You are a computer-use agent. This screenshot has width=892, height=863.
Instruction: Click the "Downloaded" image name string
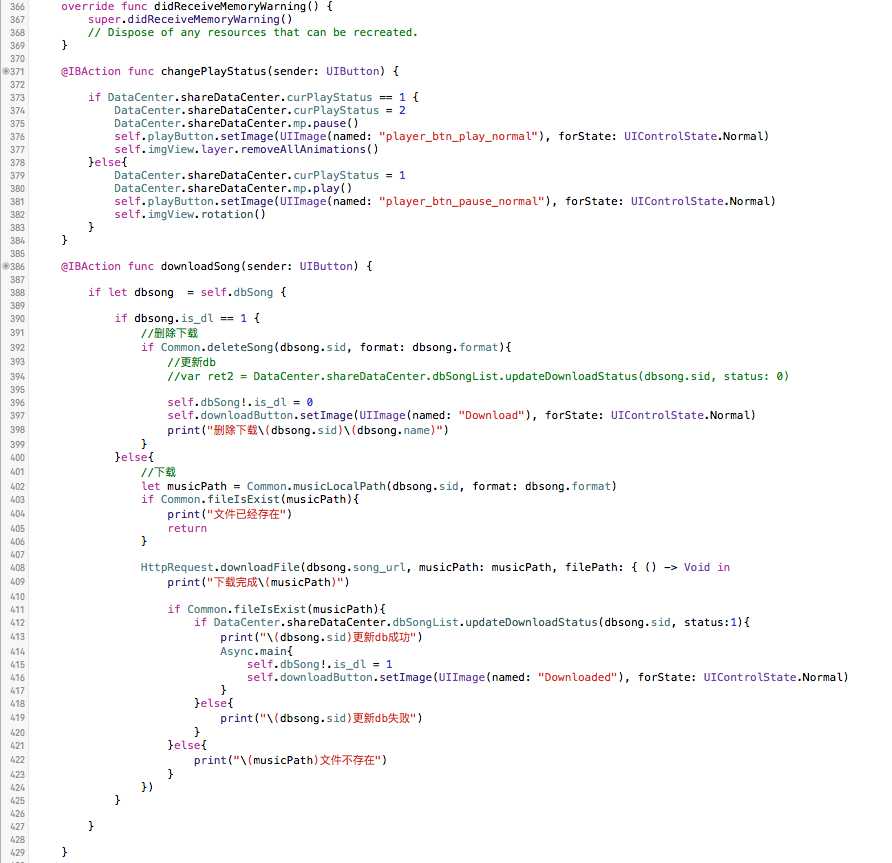point(577,678)
